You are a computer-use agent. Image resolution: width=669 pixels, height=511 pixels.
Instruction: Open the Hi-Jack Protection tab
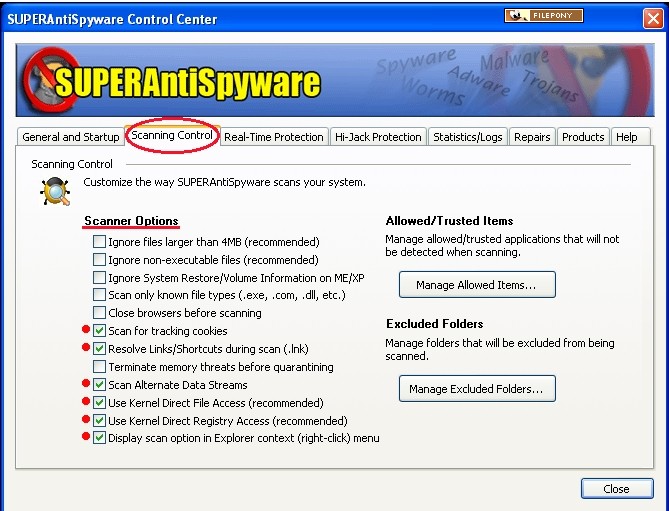tap(378, 137)
